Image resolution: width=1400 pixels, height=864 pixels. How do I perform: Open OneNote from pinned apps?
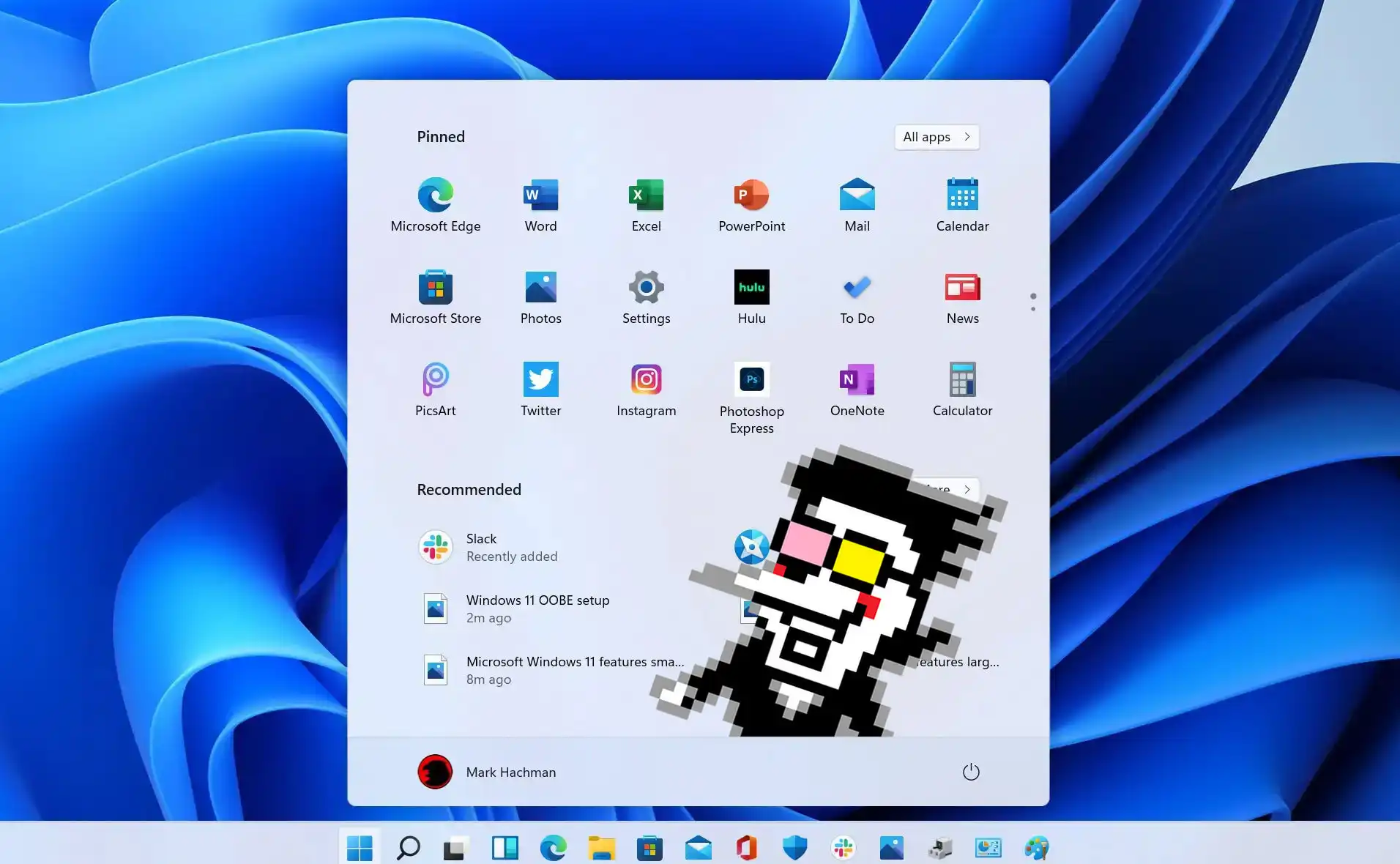click(857, 390)
